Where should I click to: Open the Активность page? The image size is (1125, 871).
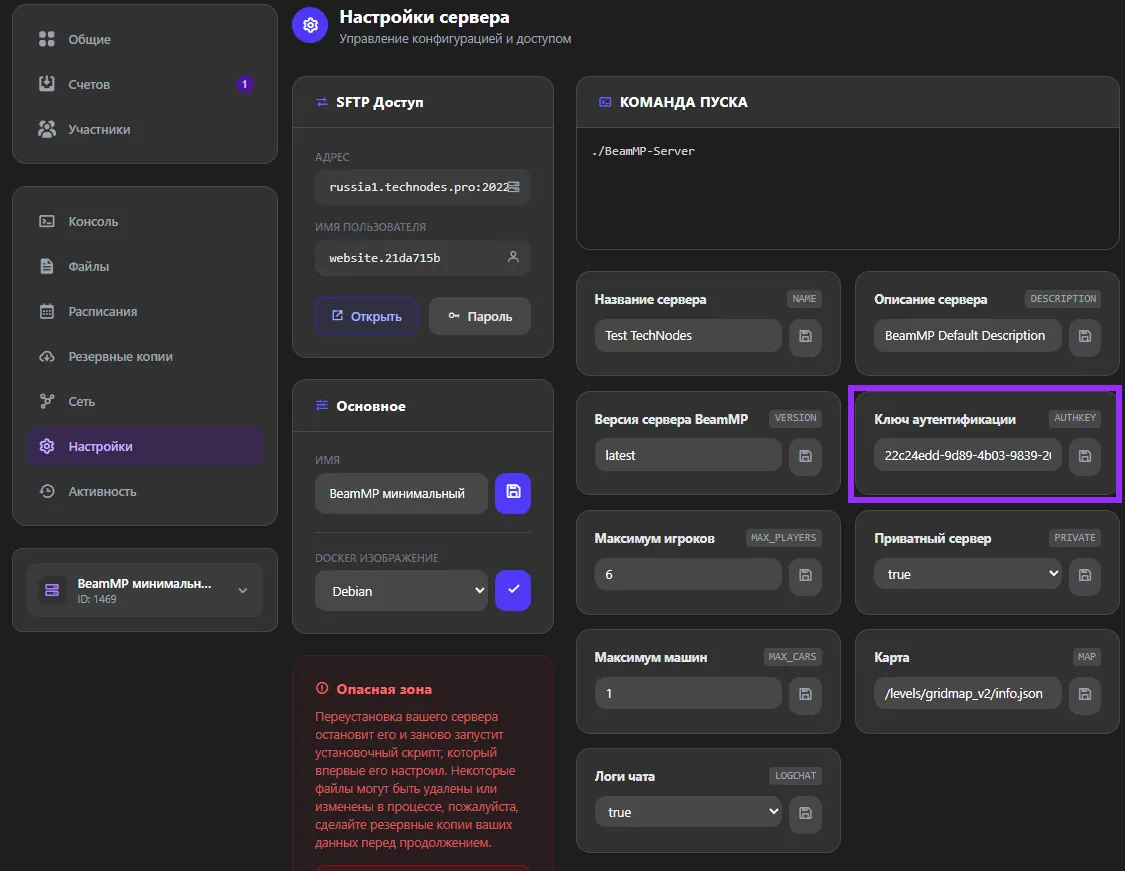click(x=145, y=491)
